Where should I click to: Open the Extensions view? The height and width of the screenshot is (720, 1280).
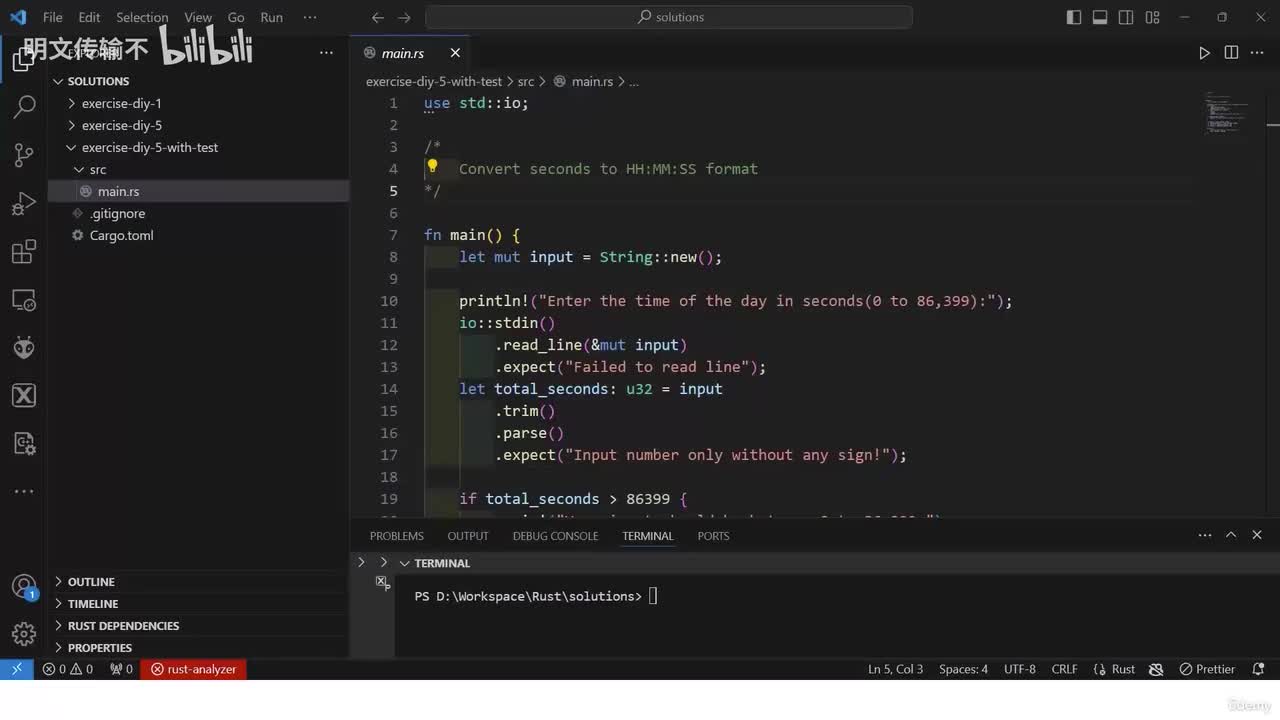(x=24, y=252)
